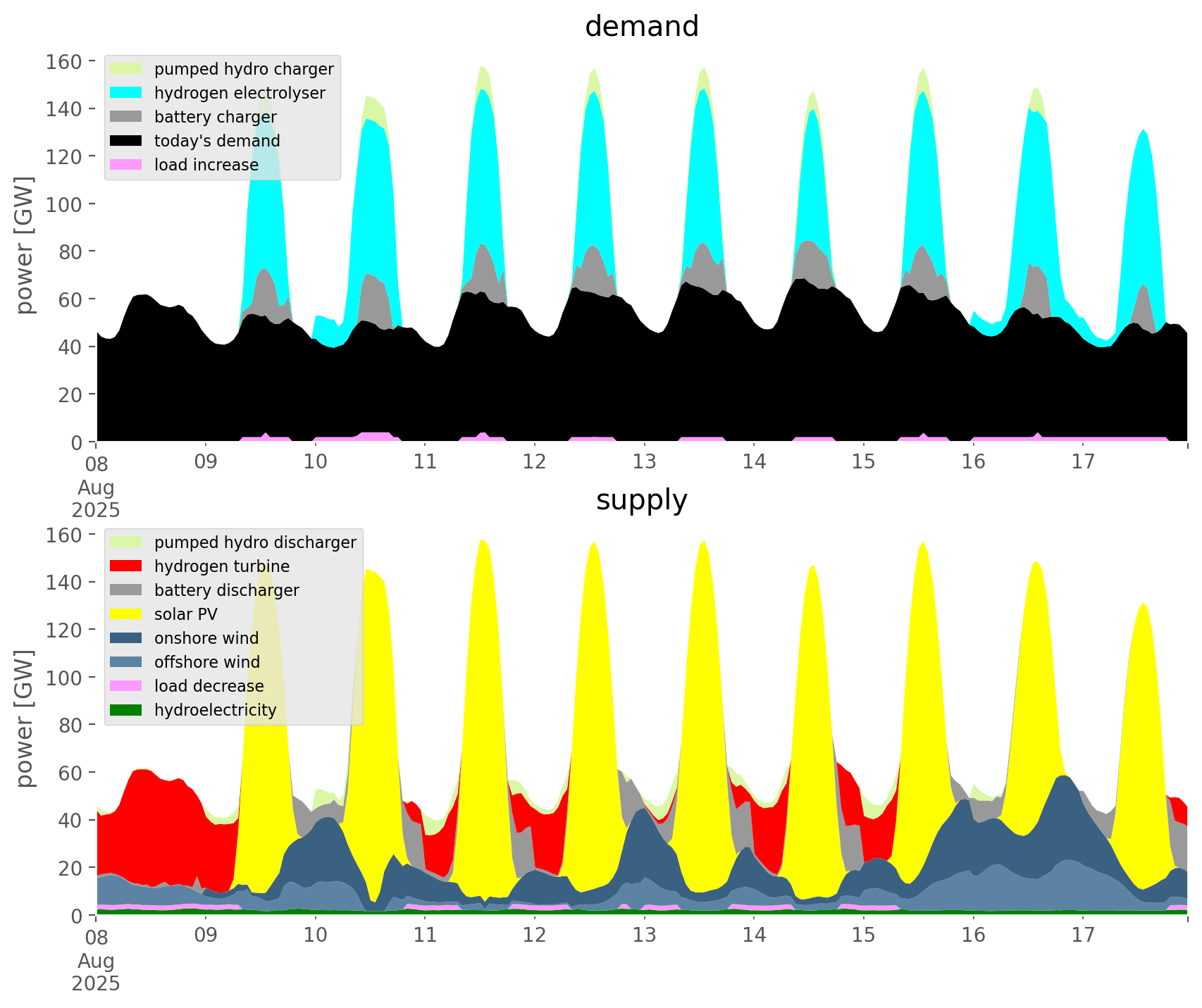Viewport: 1202px width, 1008px height.
Task: Click the pumped hydro charger legend swatch
Action: [126, 69]
